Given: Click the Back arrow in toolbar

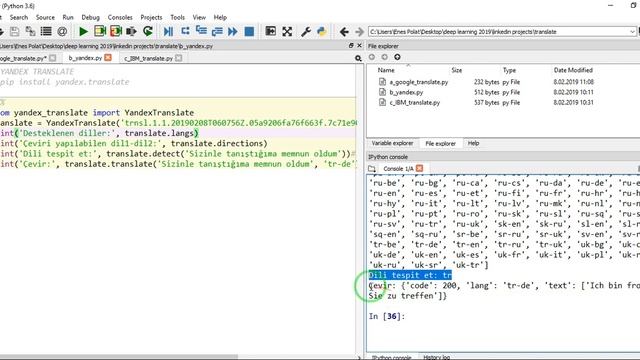Looking at the screenshot, I should [x=344, y=31].
